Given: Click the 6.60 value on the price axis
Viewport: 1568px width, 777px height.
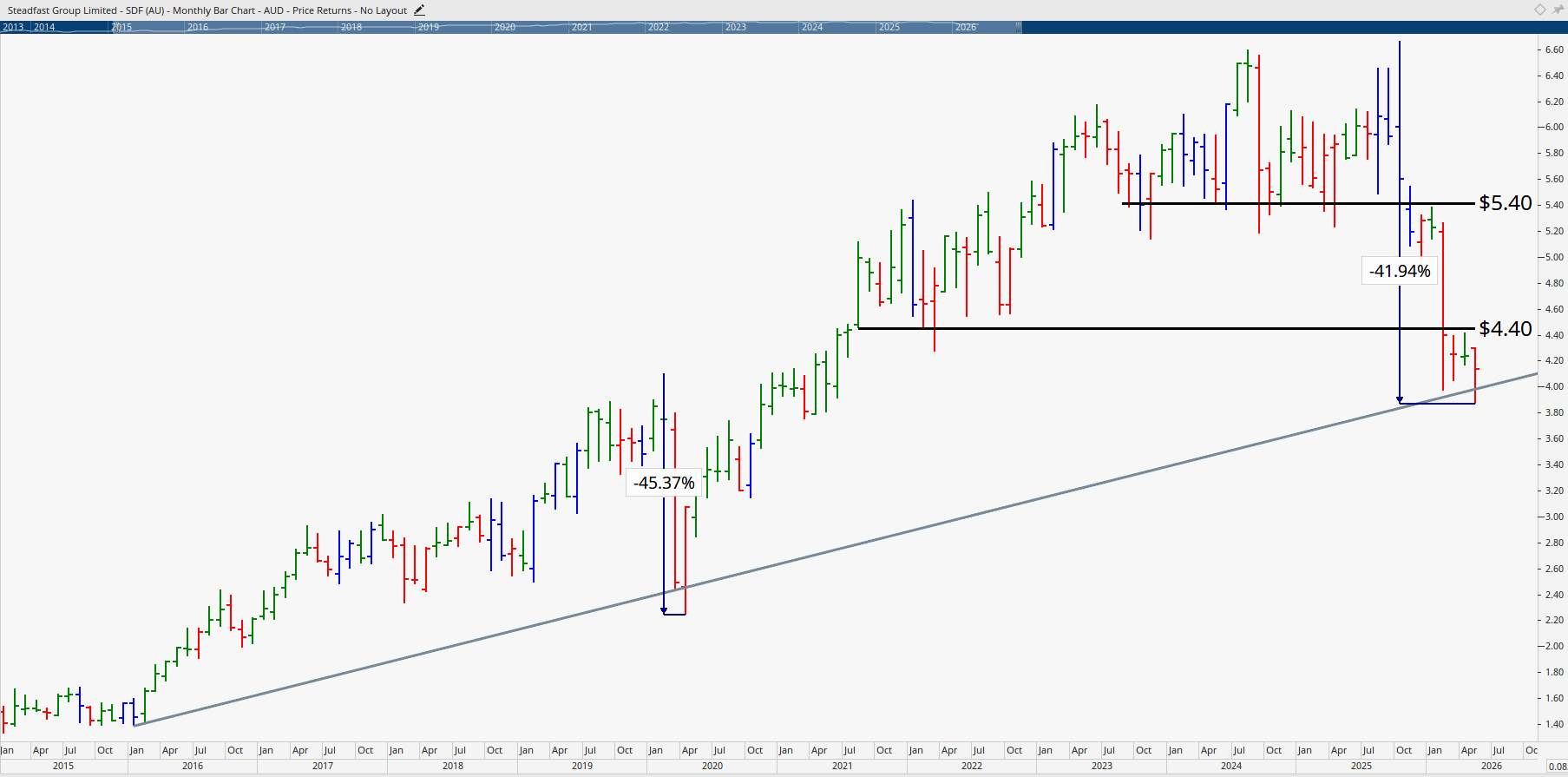Looking at the screenshot, I should pyautogui.click(x=1554, y=49).
